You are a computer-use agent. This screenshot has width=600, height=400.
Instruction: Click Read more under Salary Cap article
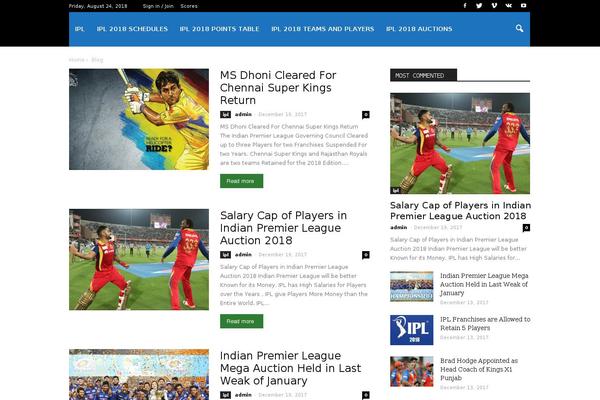point(241,321)
